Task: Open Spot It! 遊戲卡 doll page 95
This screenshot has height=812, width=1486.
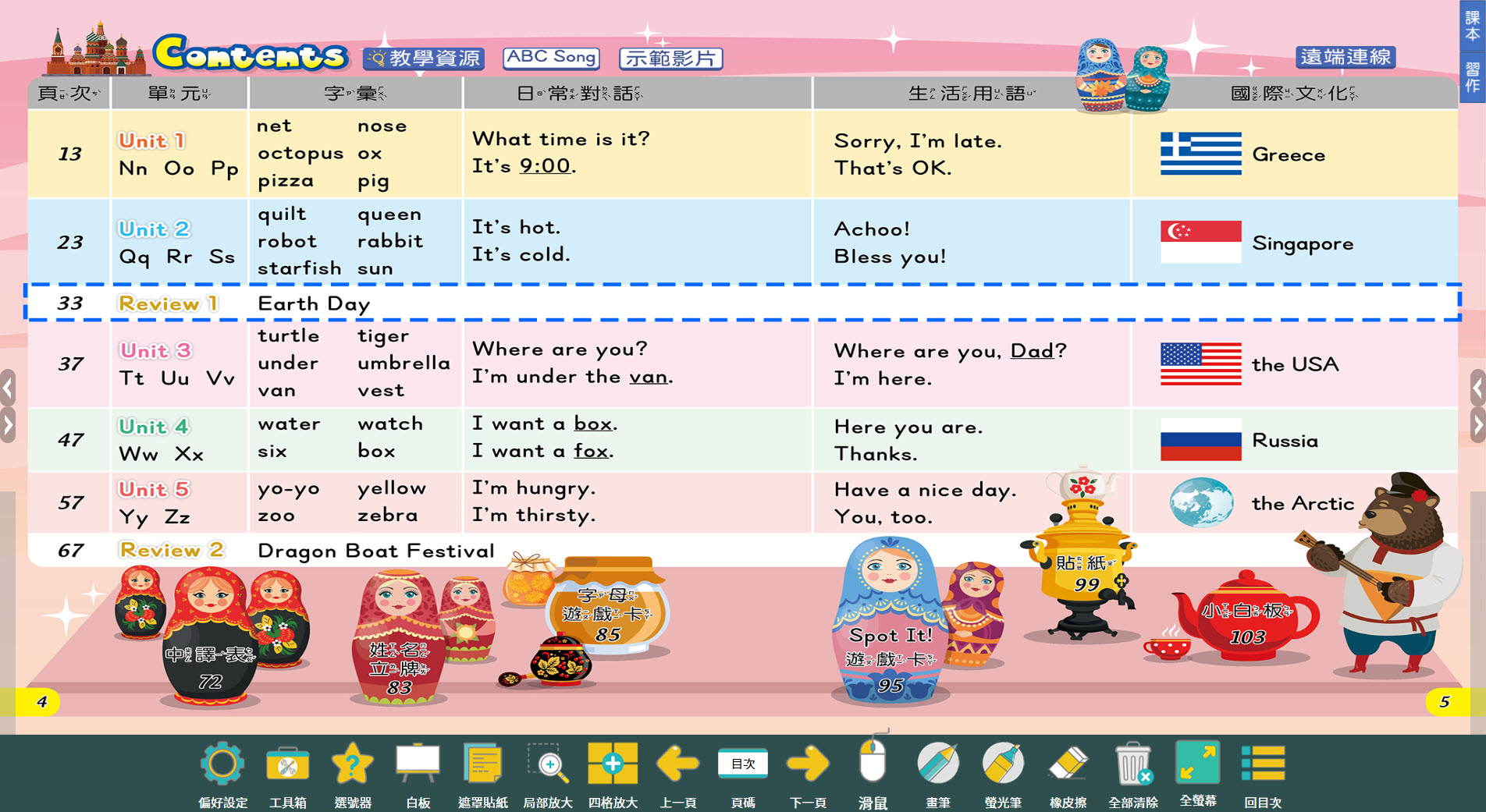Action: [x=890, y=620]
